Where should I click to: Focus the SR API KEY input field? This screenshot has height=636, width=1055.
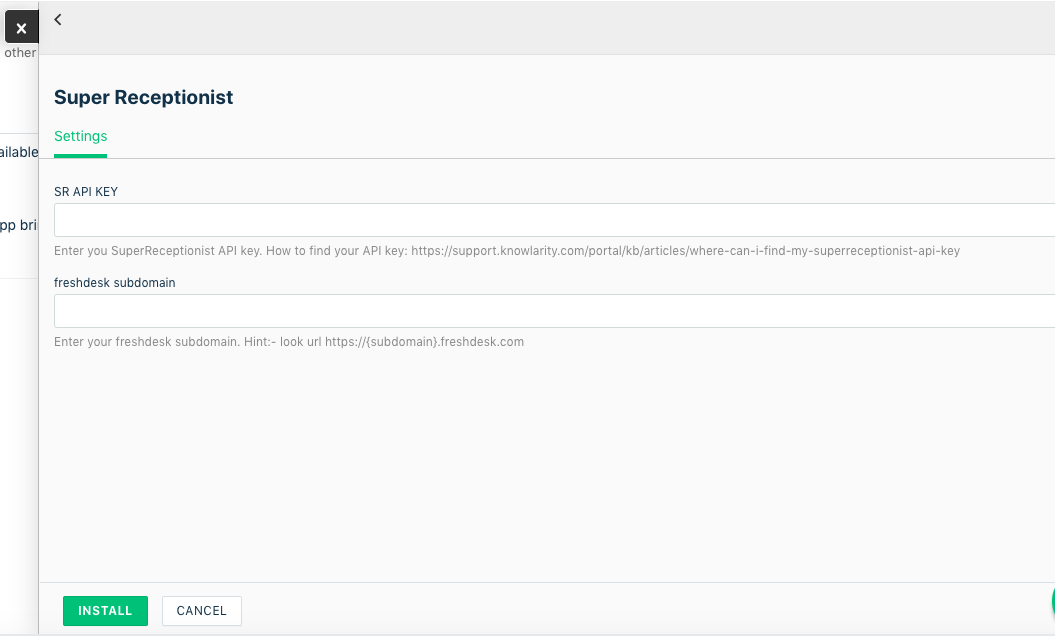(554, 220)
